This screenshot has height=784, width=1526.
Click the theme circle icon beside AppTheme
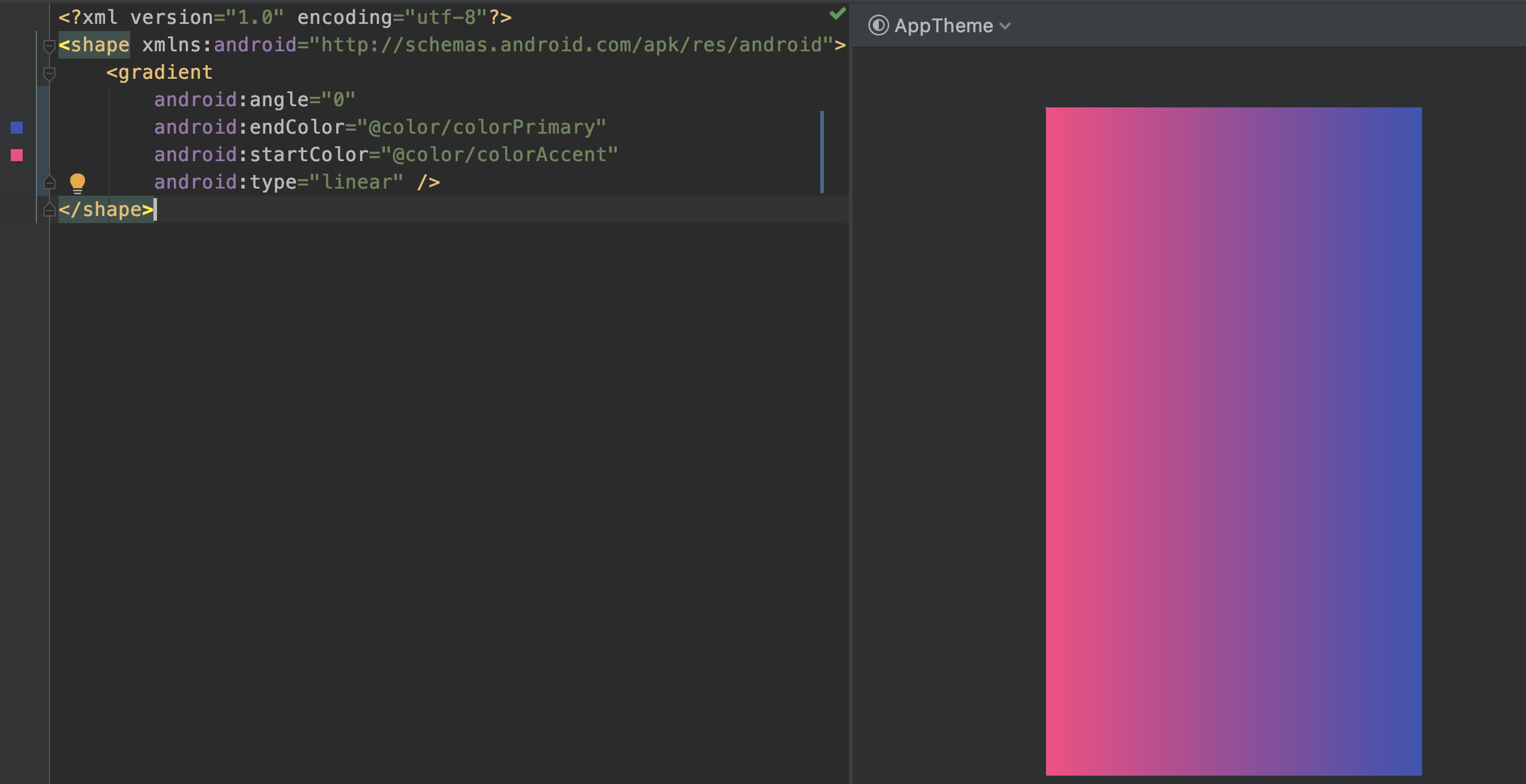pyautogui.click(x=878, y=26)
